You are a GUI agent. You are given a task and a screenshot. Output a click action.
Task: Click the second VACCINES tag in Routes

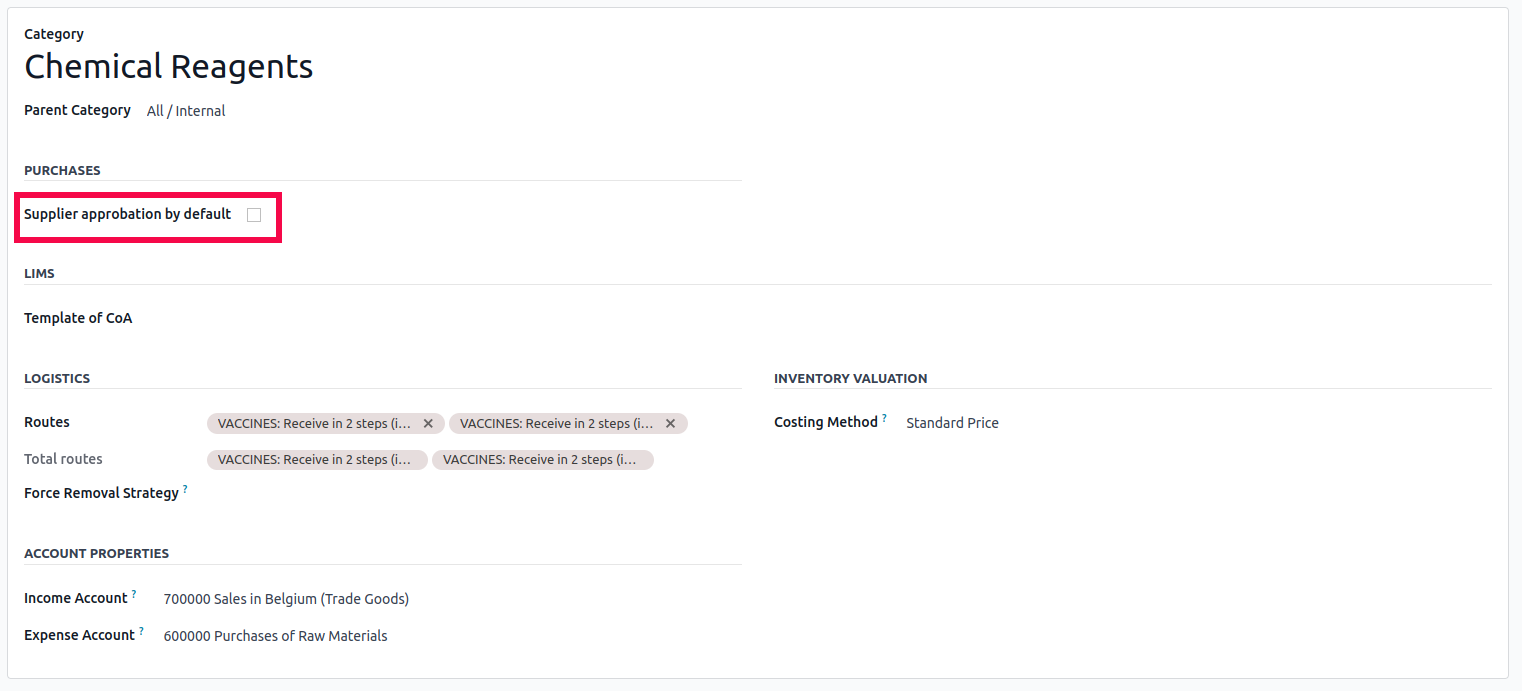point(556,424)
